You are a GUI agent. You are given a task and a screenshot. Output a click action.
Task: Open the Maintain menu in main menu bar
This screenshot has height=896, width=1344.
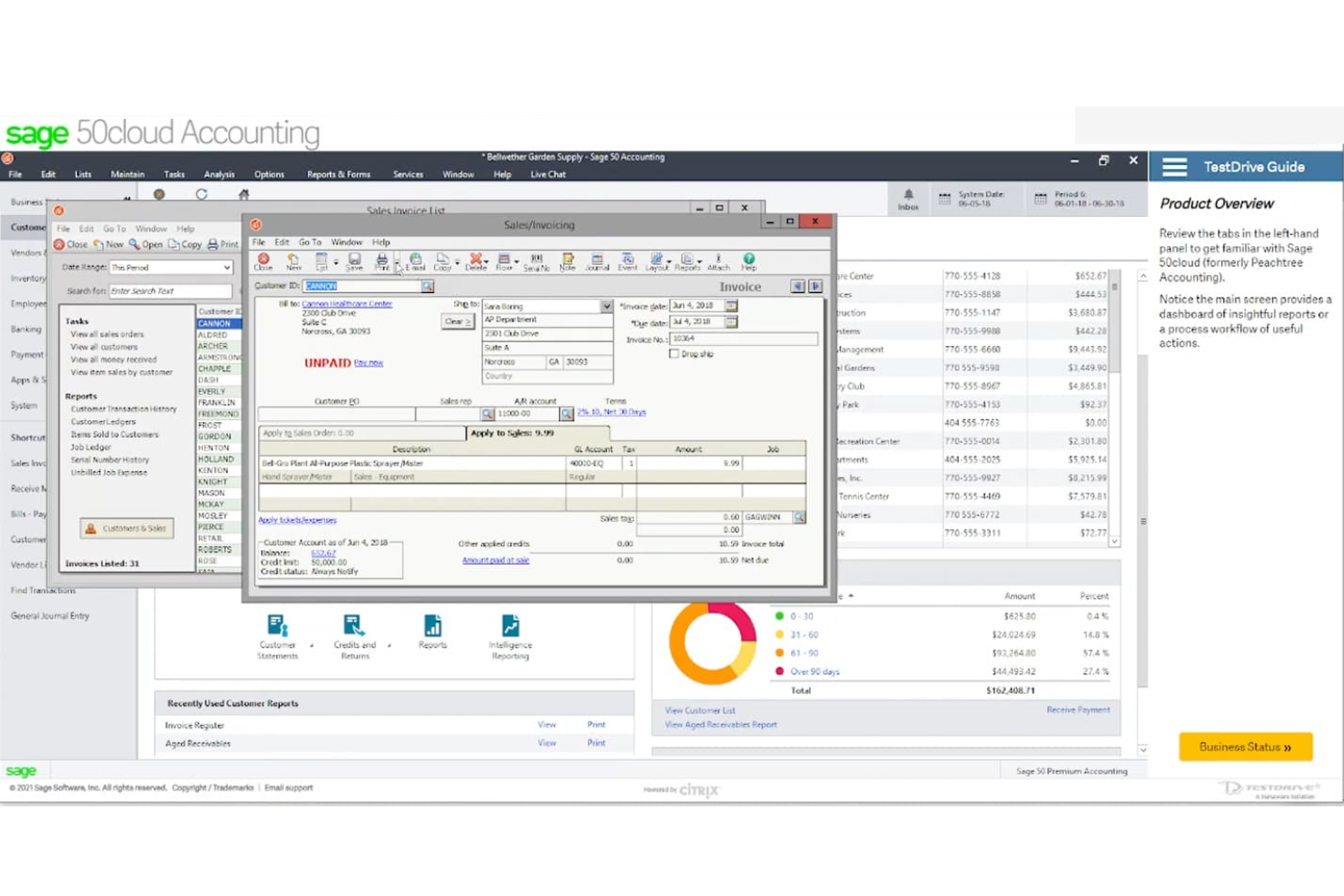pos(127,174)
